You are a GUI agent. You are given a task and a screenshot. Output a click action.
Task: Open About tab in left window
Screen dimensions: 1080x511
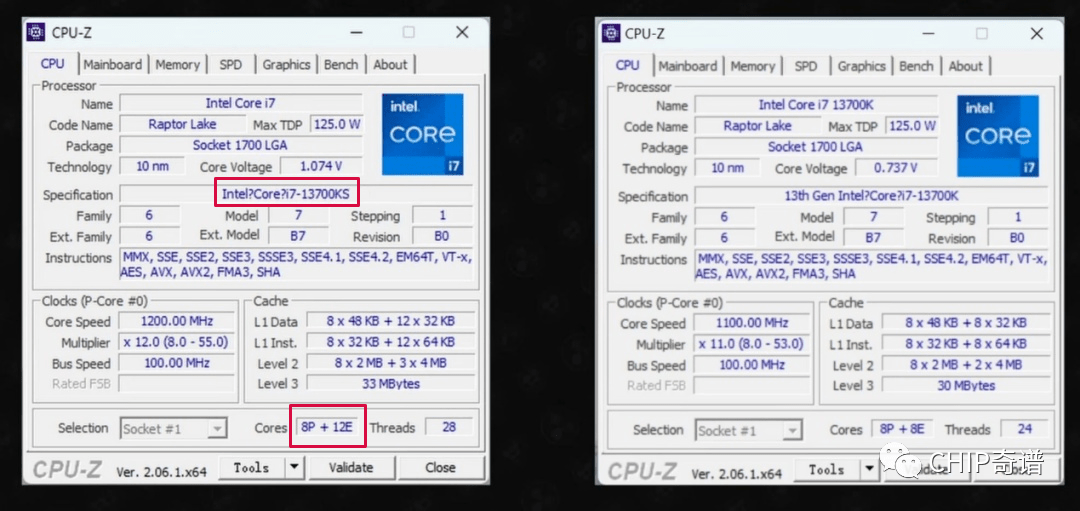390,65
